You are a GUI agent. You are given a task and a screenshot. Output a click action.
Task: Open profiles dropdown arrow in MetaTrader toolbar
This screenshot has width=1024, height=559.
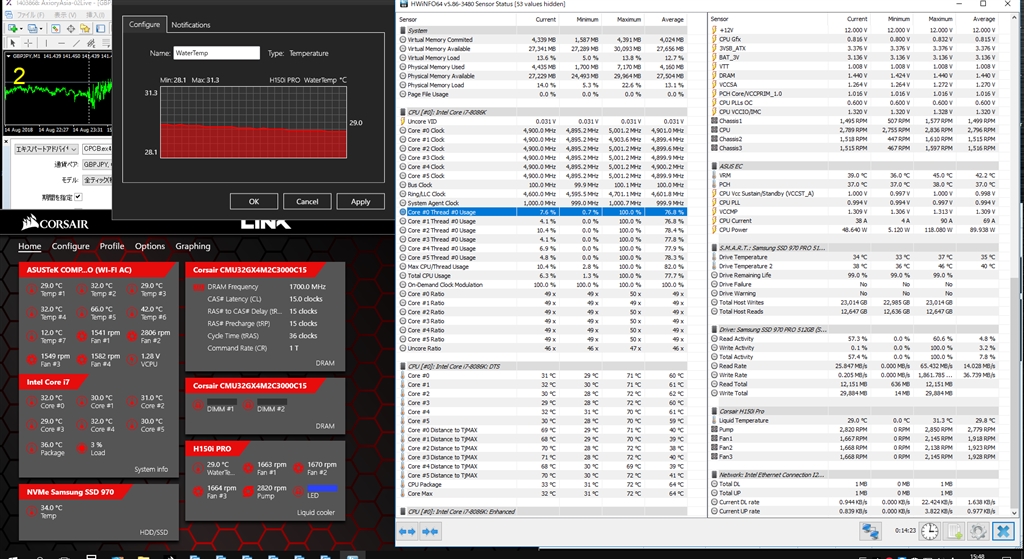[x=43, y=28]
